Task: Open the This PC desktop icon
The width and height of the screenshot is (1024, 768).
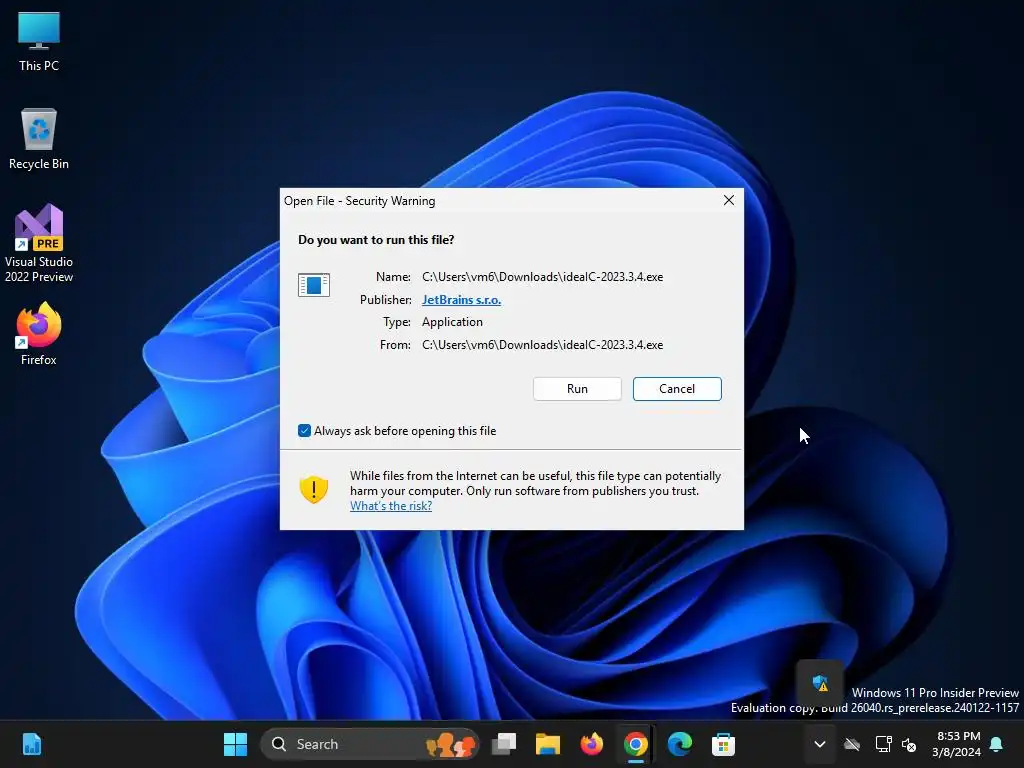Action: point(39,41)
